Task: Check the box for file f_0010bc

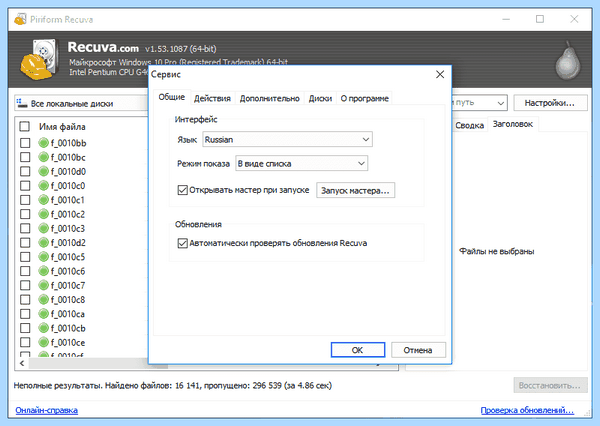Action: point(25,157)
